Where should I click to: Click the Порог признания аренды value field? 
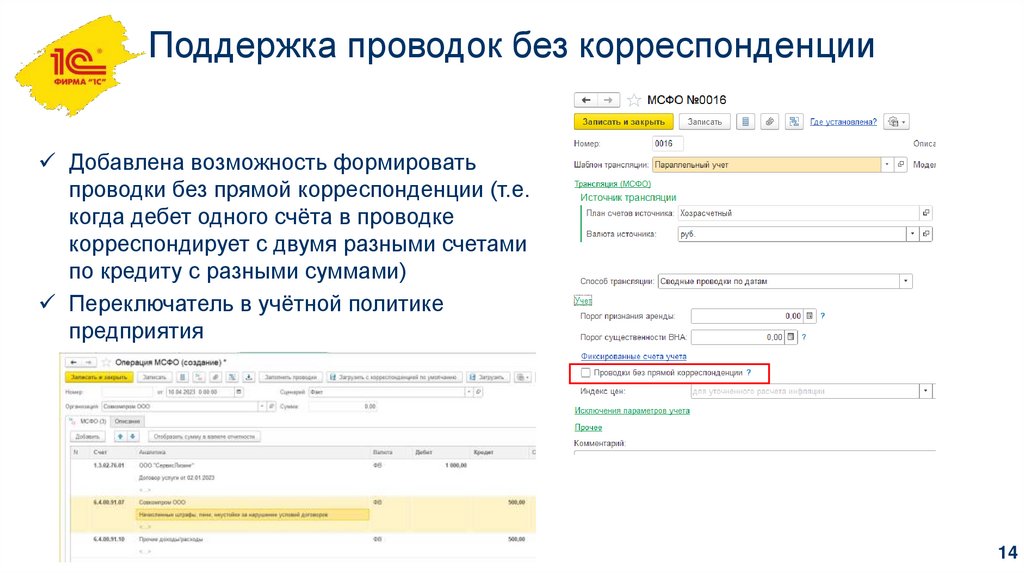(747, 315)
